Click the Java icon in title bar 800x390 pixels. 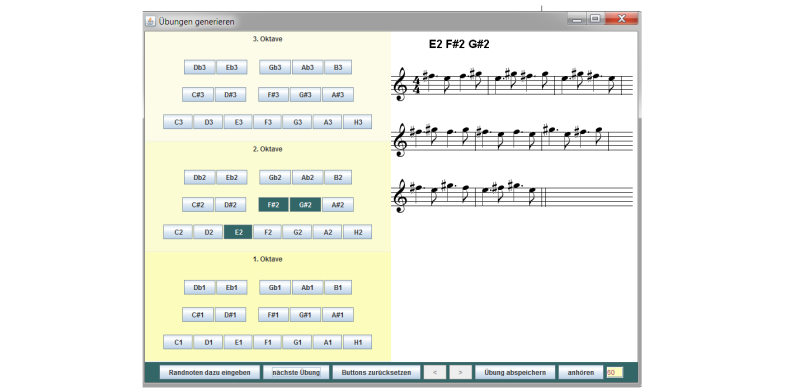click(x=150, y=21)
